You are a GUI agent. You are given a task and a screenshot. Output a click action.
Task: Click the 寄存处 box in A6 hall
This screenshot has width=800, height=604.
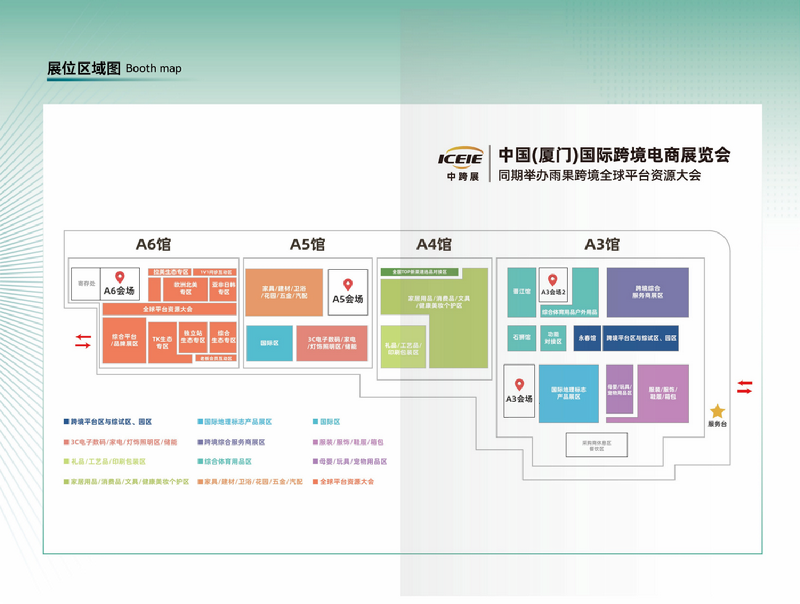(x=86, y=284)
